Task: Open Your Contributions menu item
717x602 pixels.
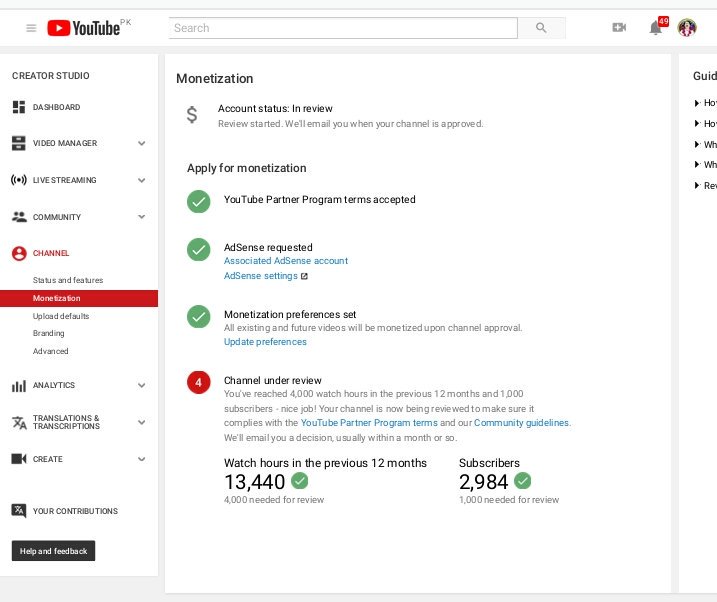Action: [x=75, y=511]
